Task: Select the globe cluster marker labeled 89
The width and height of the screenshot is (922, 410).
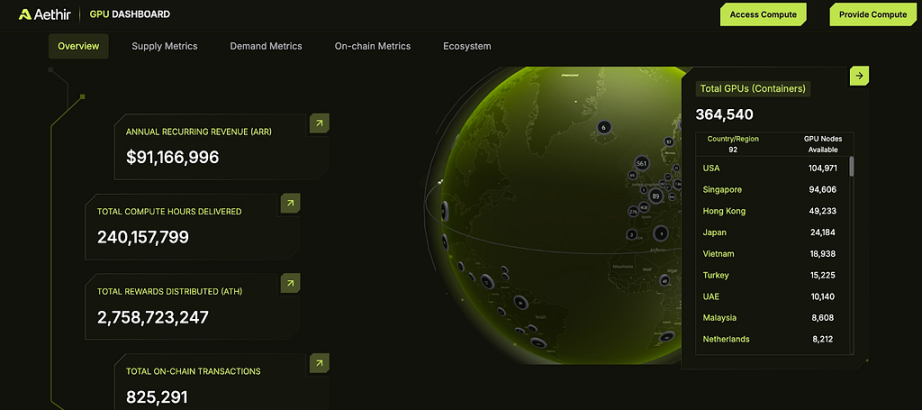Action: pyautogui.click(x=656, y=196)
